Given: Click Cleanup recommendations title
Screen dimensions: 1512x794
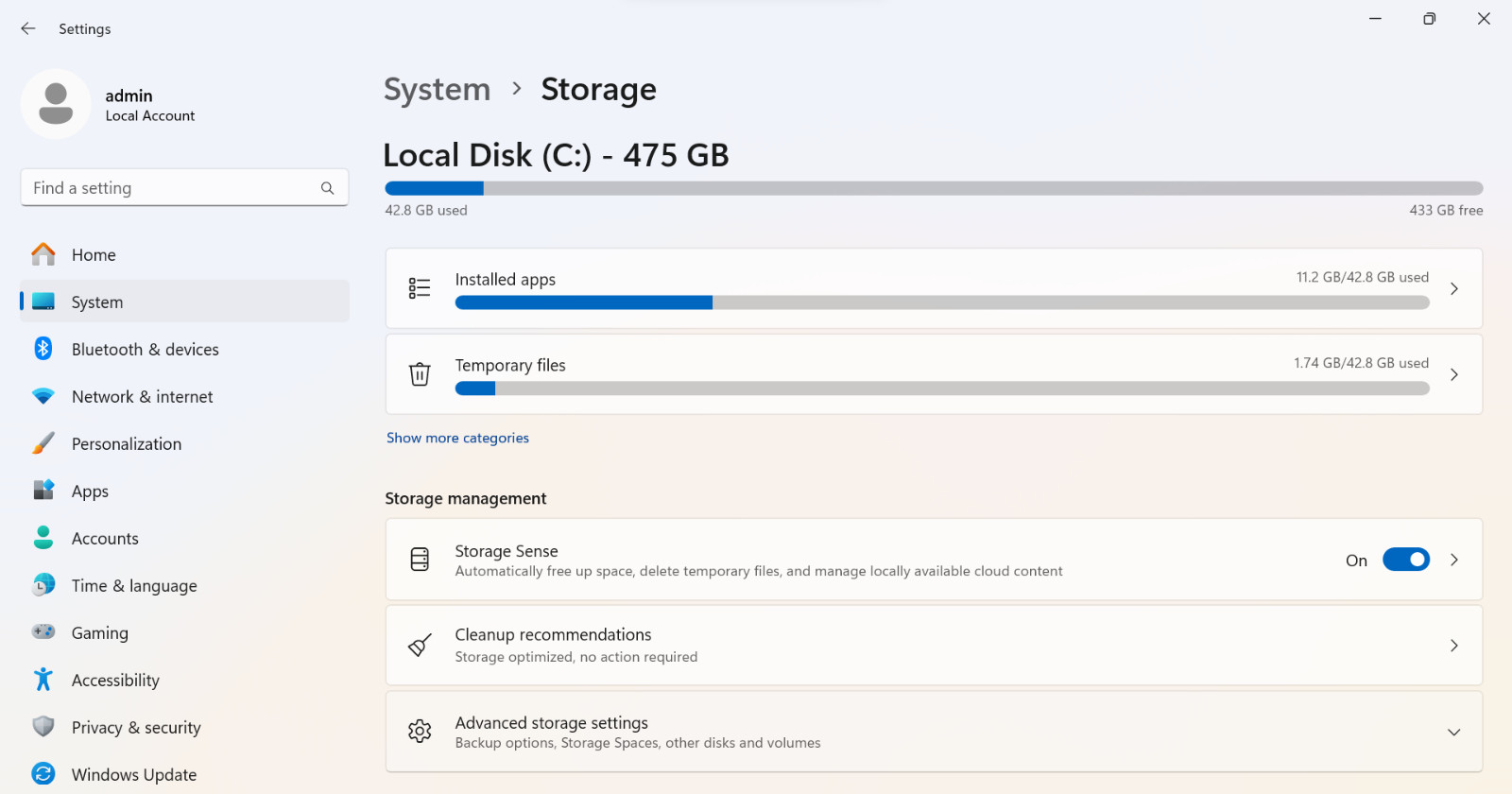Looking at the screenshot, I should [x=553, y=634].
